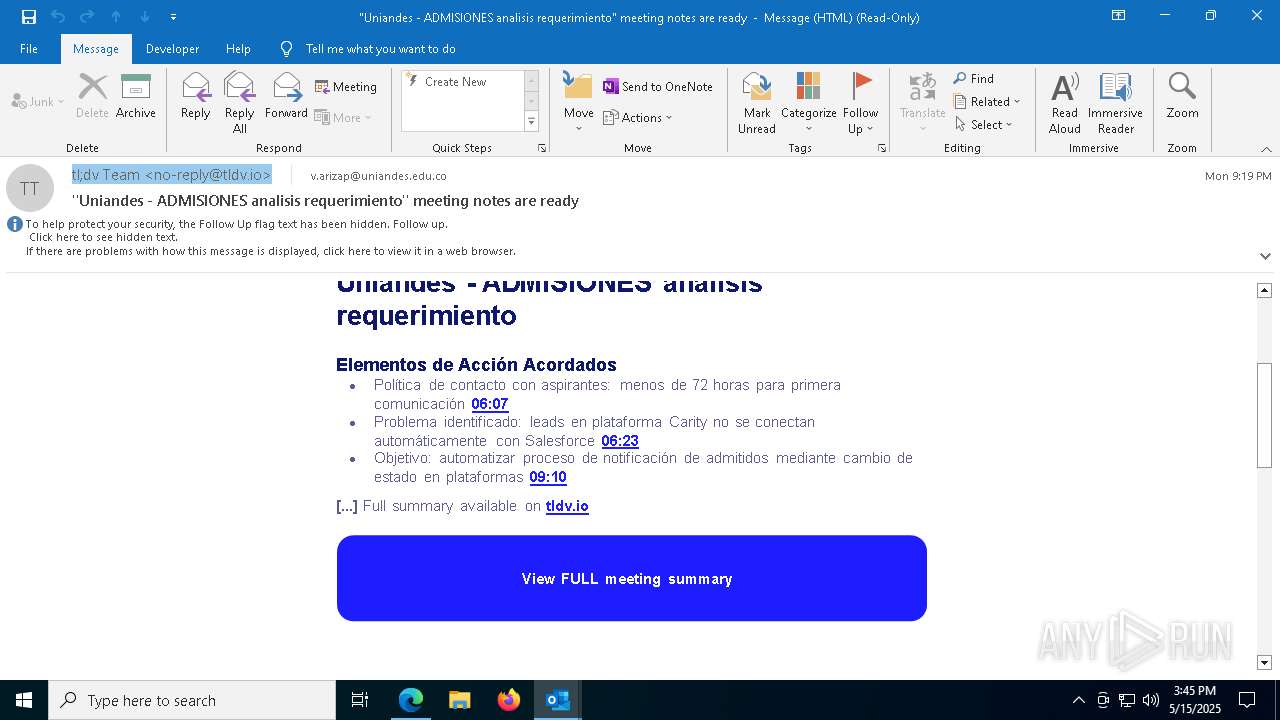
Task: Archive this message
Action: [x=136, y=97]
